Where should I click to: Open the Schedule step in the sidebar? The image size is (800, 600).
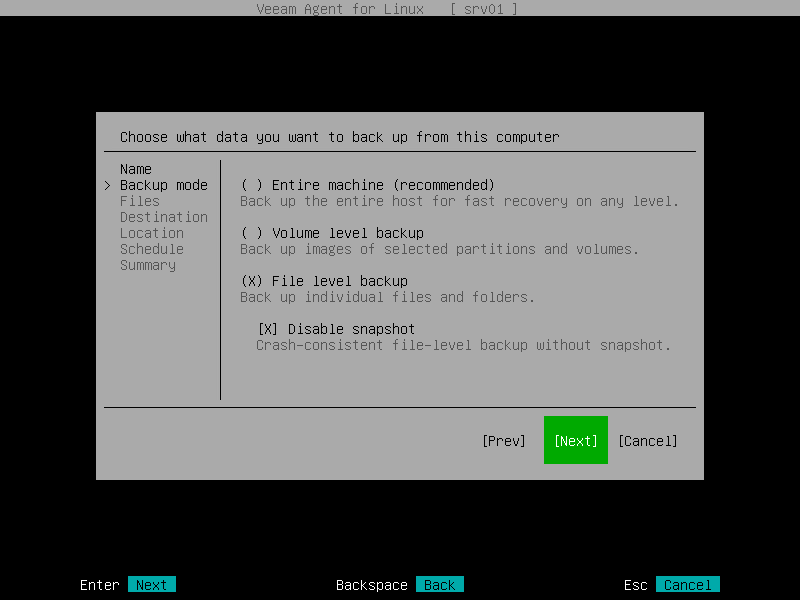[151, 249]
